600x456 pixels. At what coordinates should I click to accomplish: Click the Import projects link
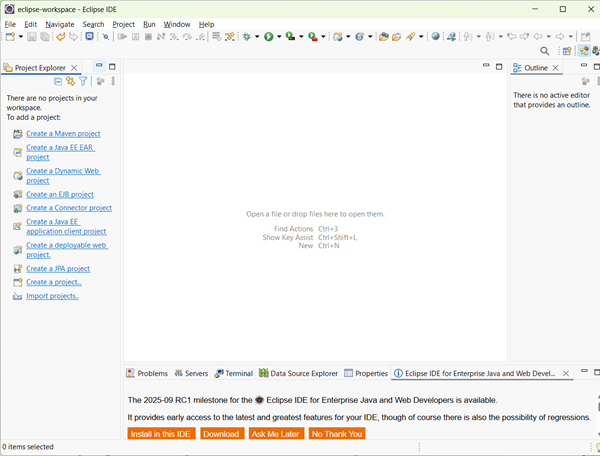(x=52, y=296)
